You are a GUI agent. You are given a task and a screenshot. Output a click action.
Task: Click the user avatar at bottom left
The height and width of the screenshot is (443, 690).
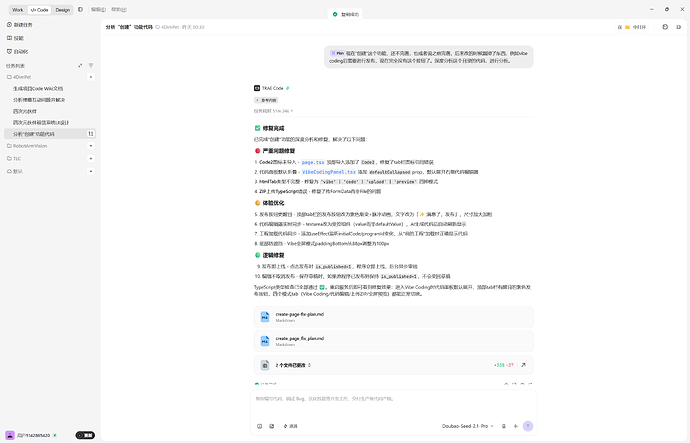[x=10, y=435]
